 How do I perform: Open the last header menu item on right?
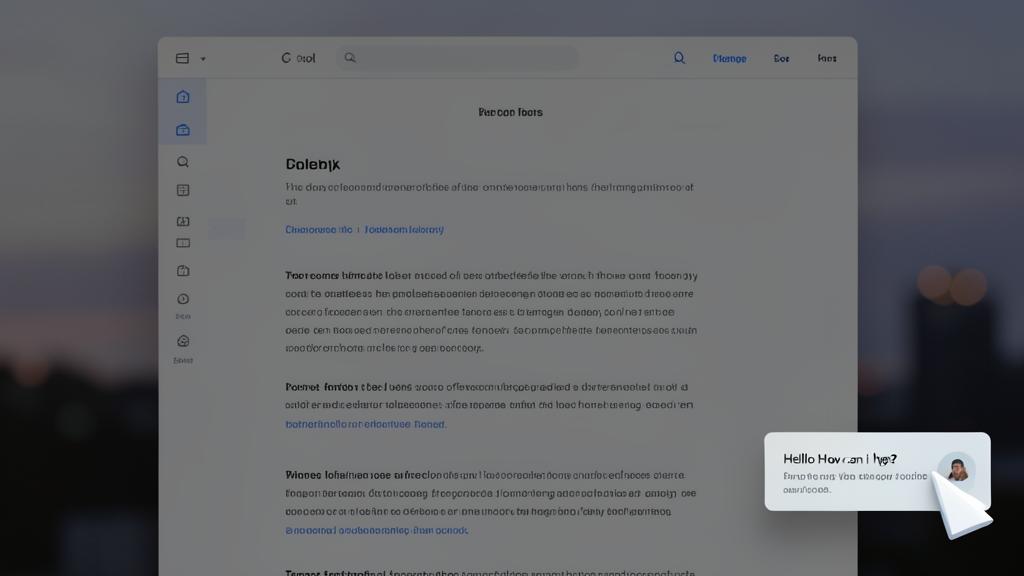pos(827,59)
